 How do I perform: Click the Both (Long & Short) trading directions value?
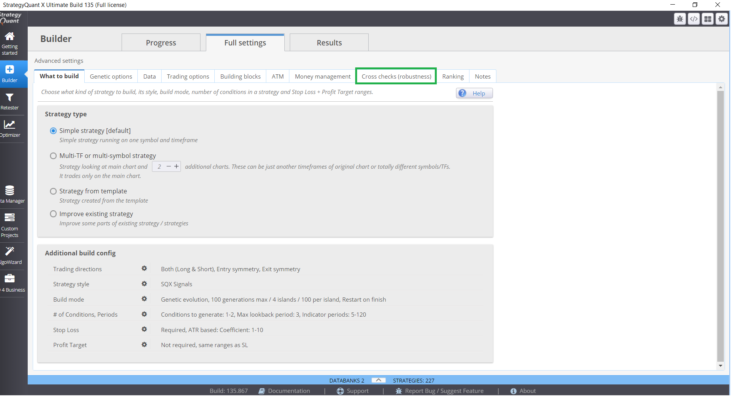click(x=231, y=269)
